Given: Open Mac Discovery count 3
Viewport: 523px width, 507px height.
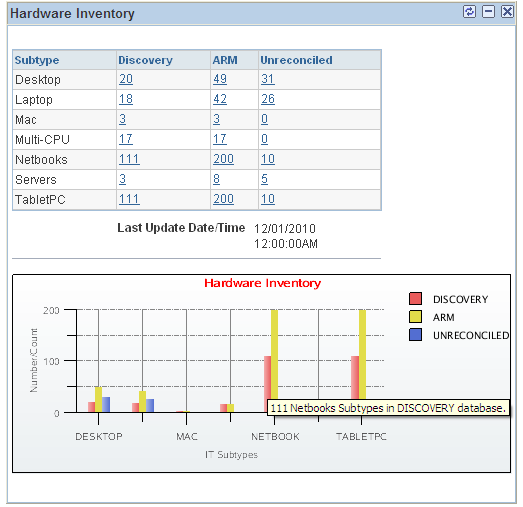Looking at the screenshot, I should tap(122, 119).
